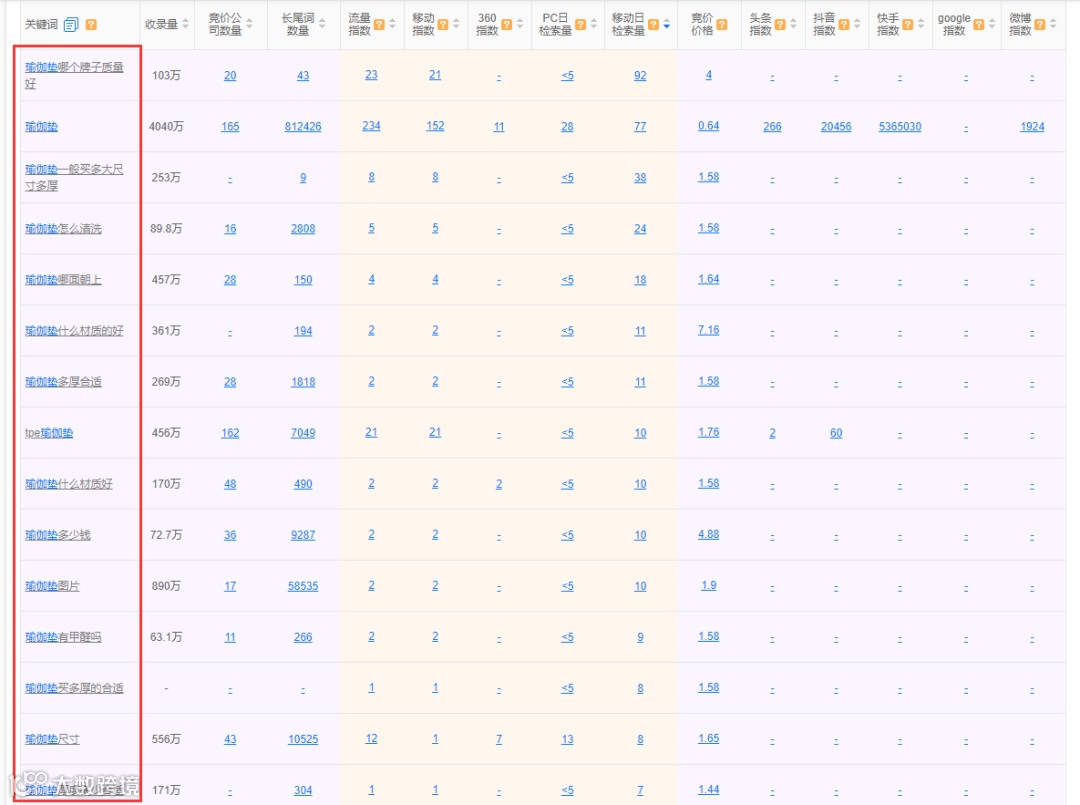The image size is (1080, 805).
Task: Open keyword link 瑜伽垫什么材质好
Action: (69, 484)
